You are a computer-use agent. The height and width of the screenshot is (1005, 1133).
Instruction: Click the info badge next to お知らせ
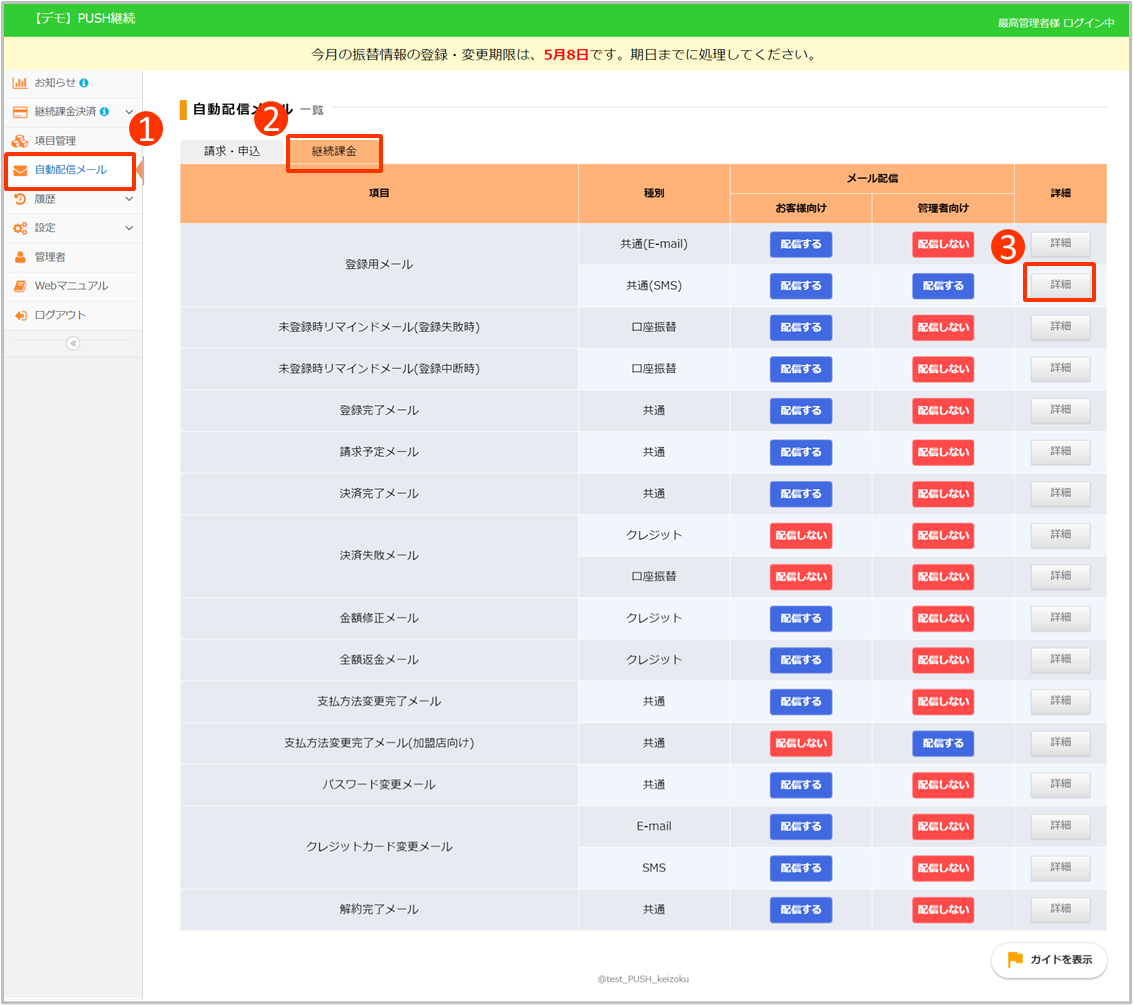pyautogui.click(x=84, y=82)
